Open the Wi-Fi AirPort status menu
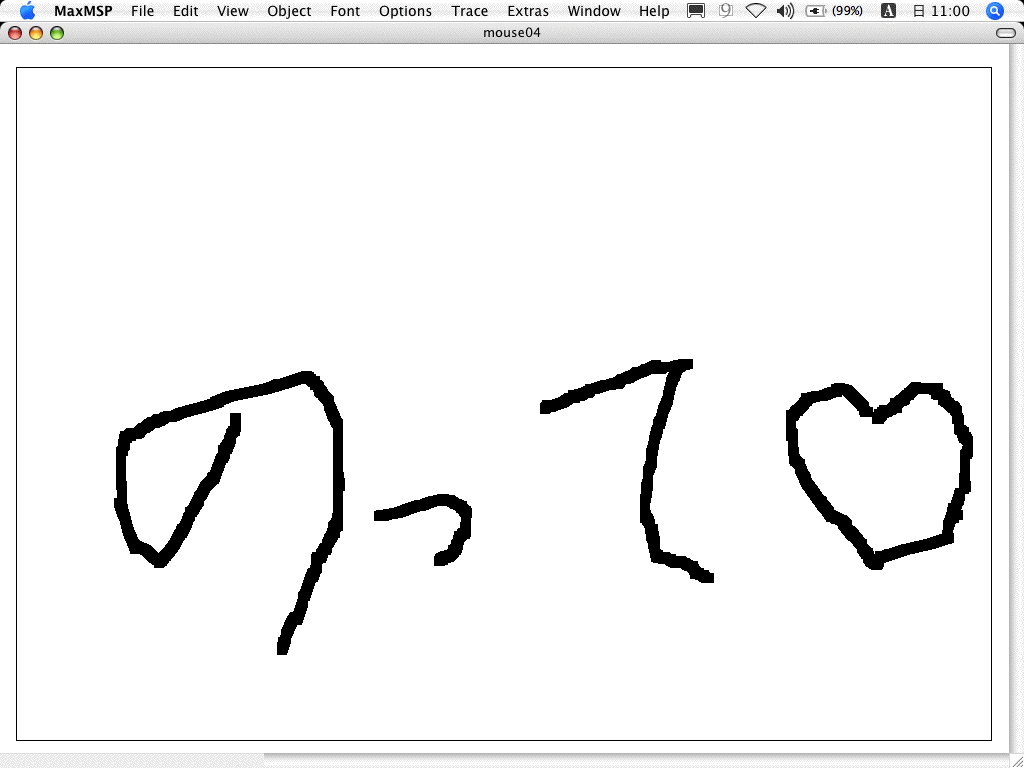Viewport: 1024px width, 768px height. click(x=756, y=10)
